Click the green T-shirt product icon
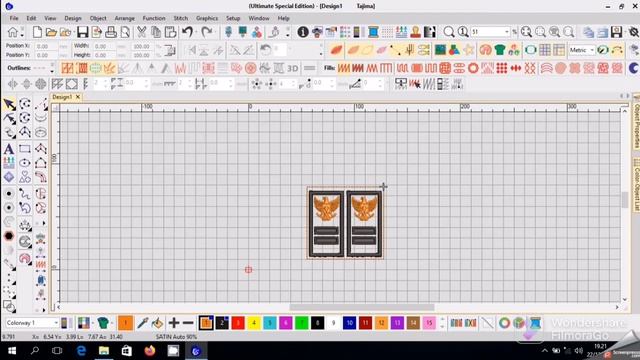 (500, 50)
